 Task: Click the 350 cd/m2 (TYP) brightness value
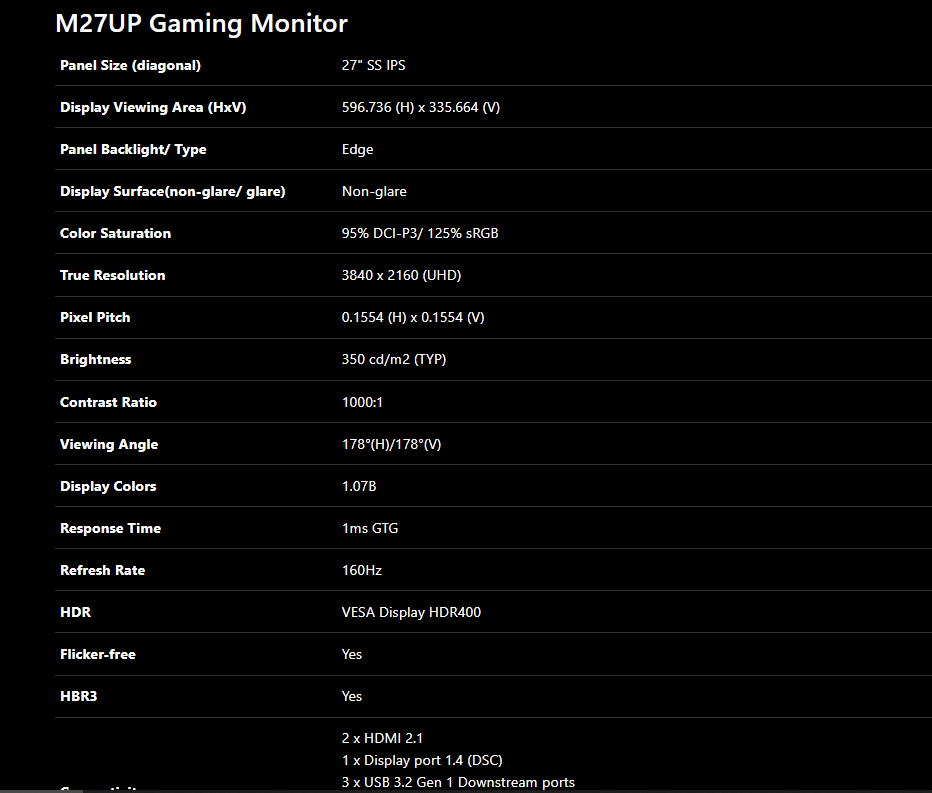coord(393,360)
